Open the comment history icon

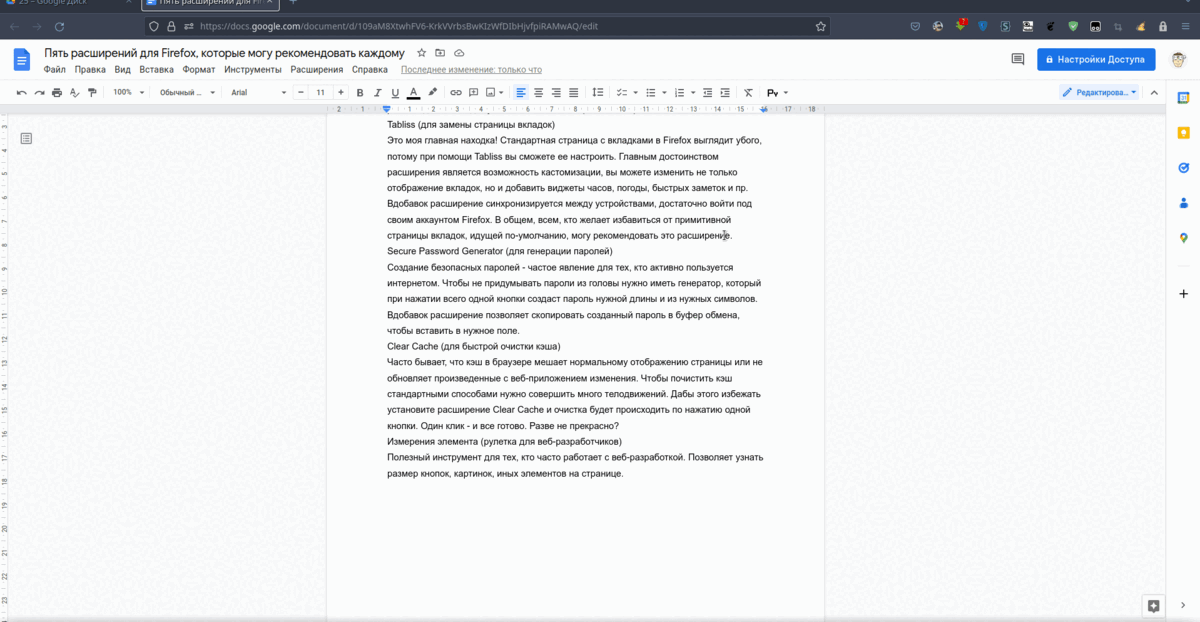(1018, 59)
